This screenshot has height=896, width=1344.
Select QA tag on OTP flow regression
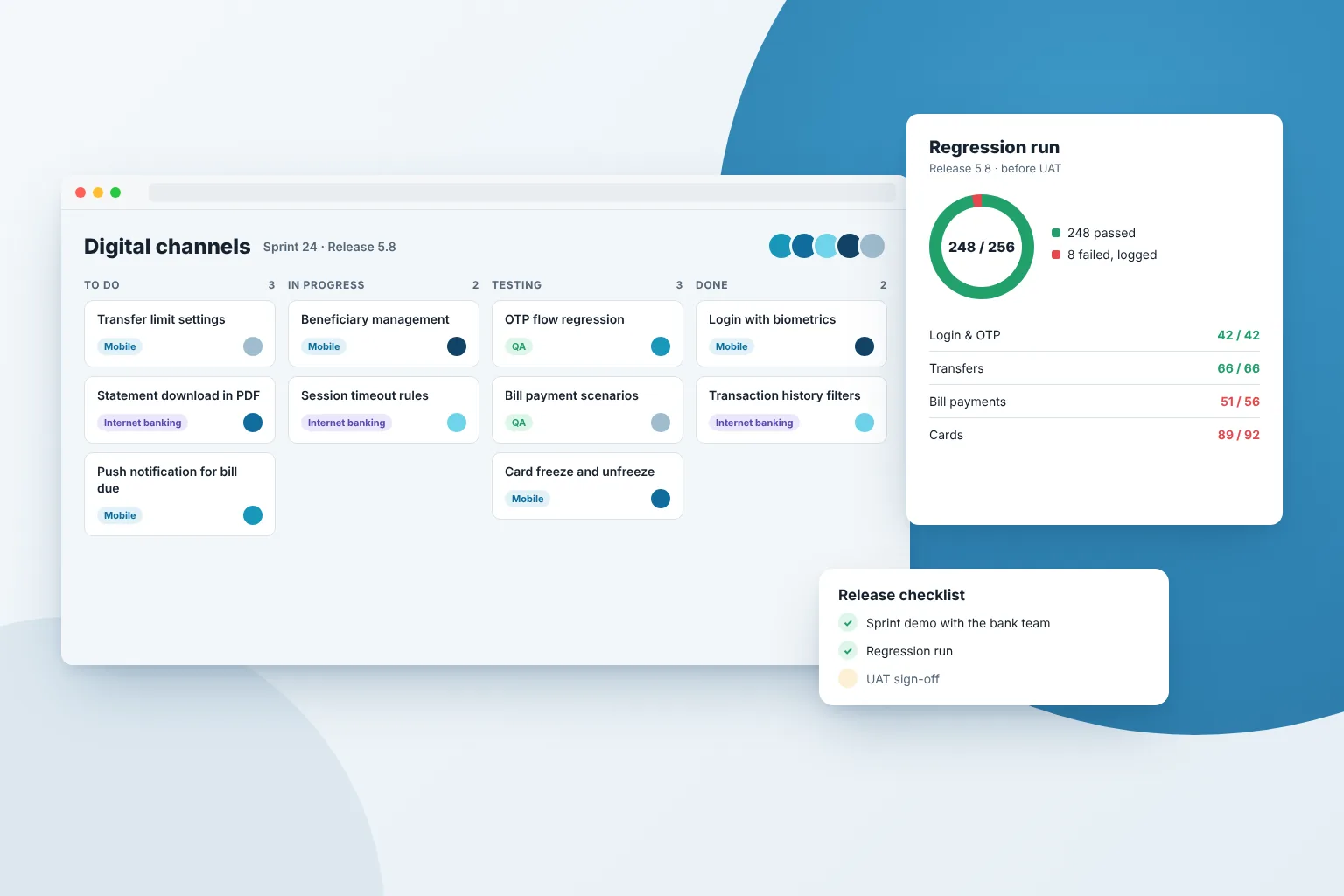tap(519, 346)
